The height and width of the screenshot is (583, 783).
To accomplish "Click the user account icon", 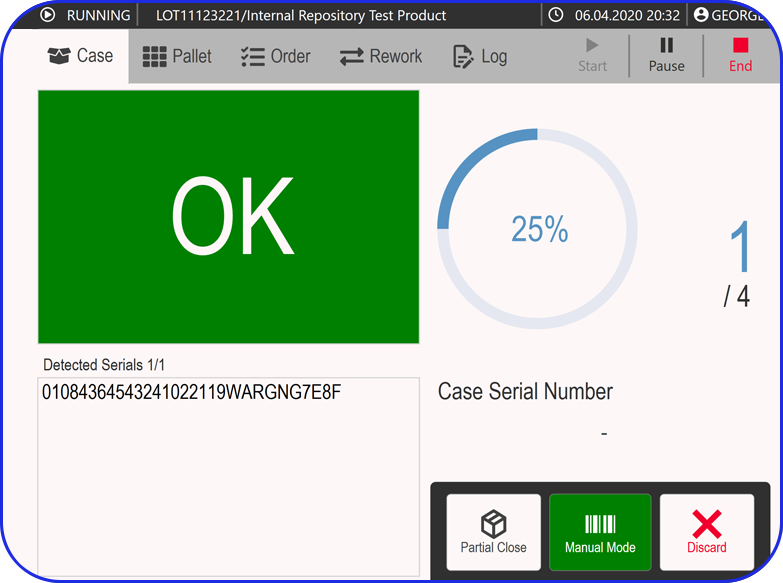I will click(701, 15).
